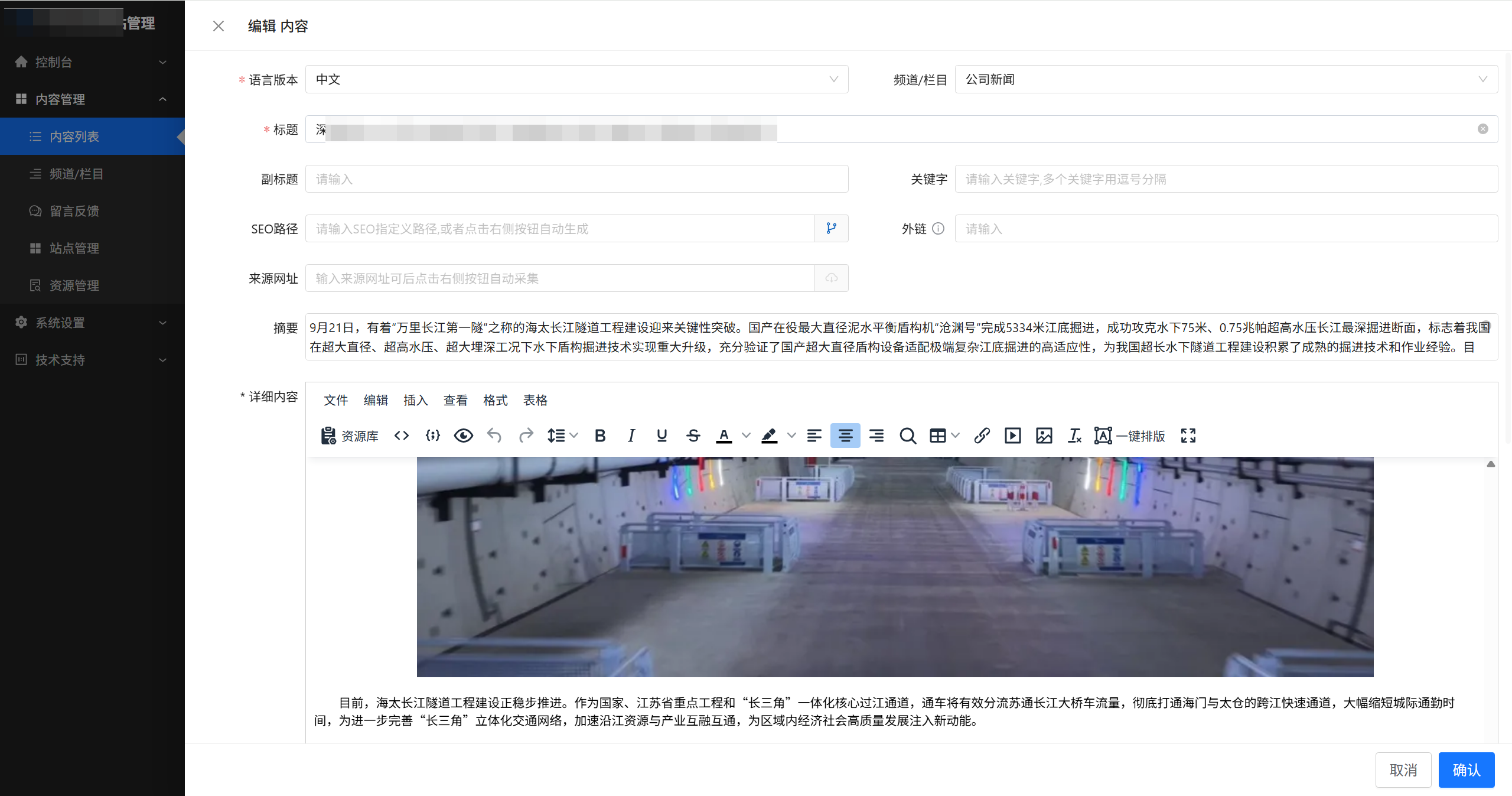Open source code view icon
Image resolution: width=1512 pixels, height=796 pixels.
point(402,436)
